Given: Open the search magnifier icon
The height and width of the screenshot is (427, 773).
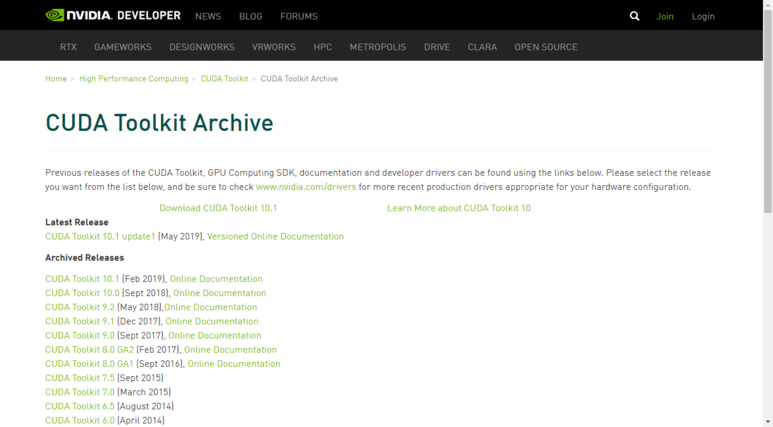Looking at the screenshot, I should [634, 16].
